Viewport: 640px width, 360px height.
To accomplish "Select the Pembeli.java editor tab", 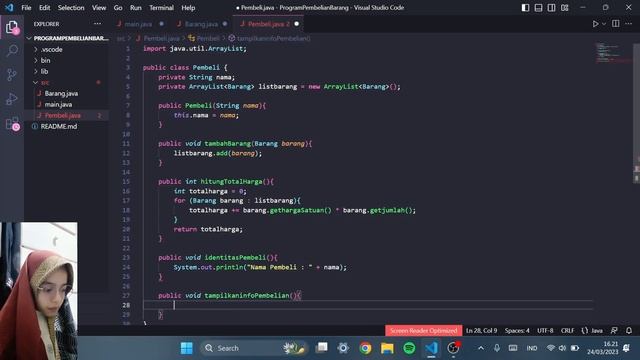I will click(x=268, y=24).
